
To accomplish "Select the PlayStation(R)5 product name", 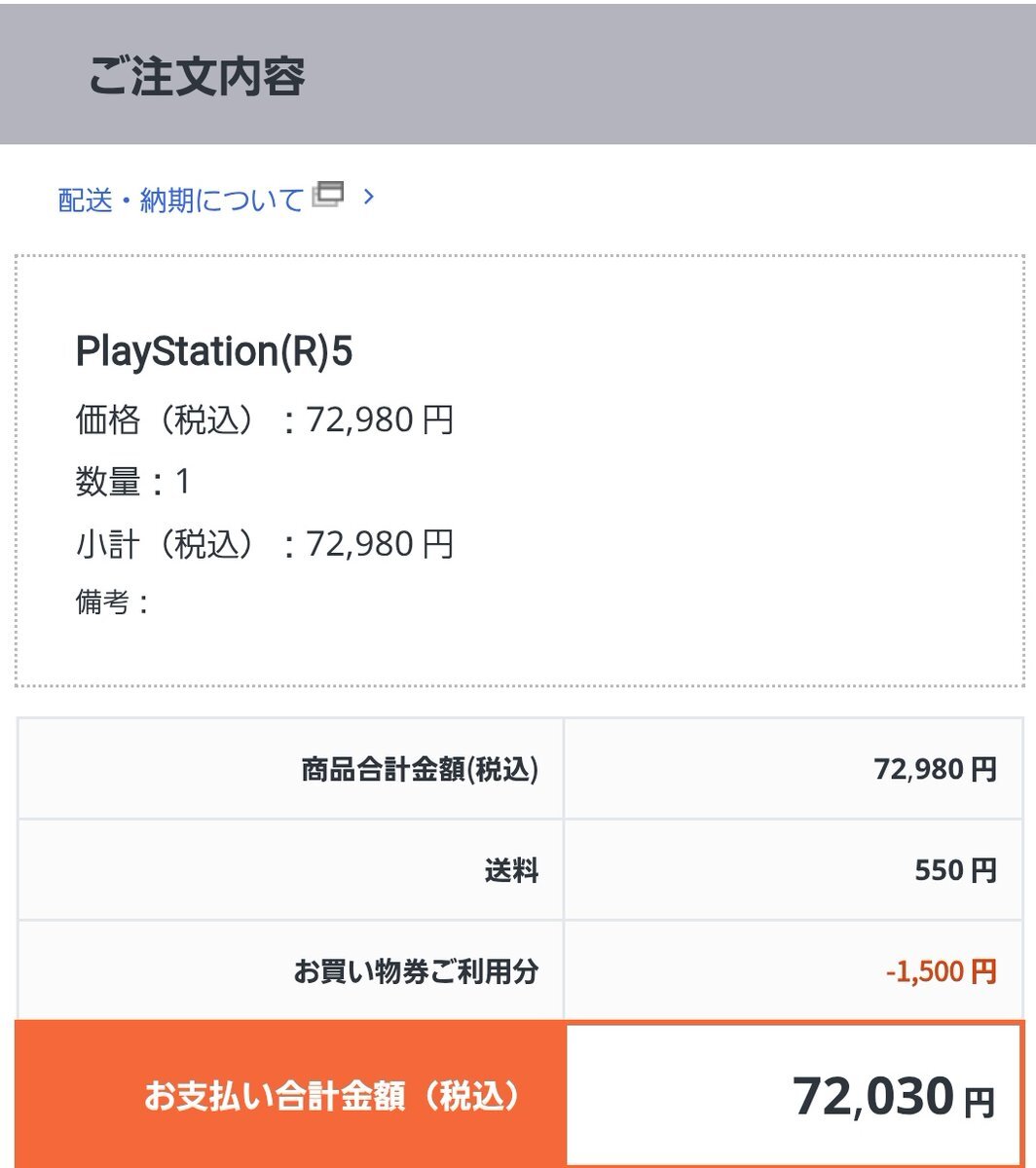I will coord(214,352).
